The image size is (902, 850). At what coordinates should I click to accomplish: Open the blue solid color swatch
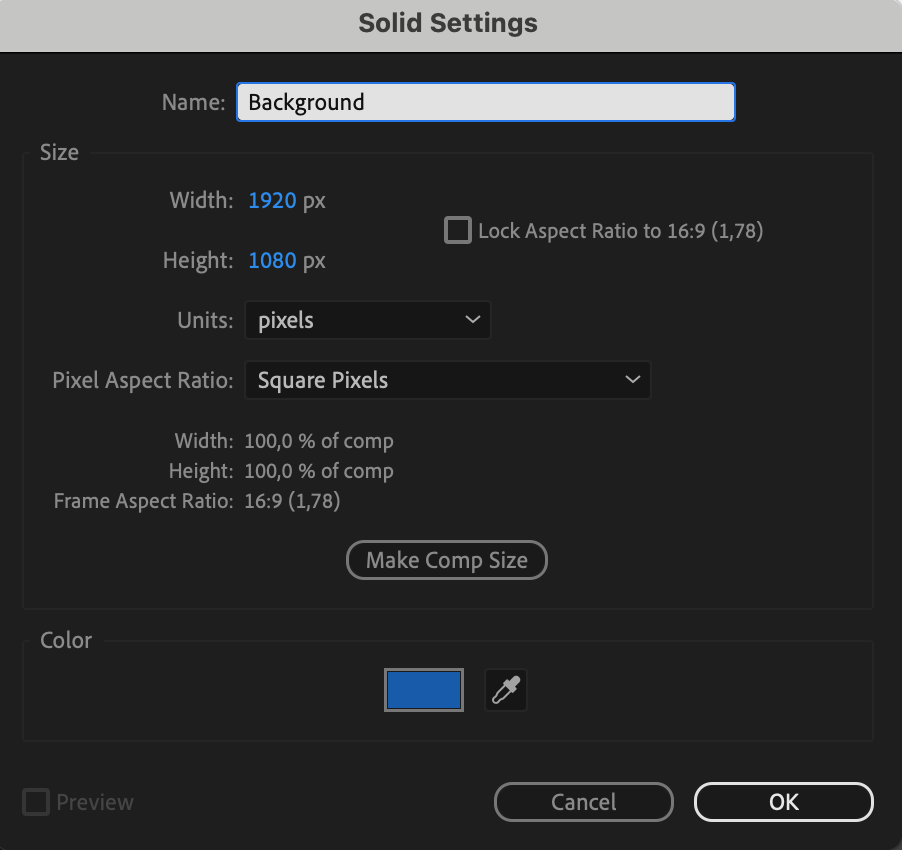pyautogui.click(x=424, y=690)
